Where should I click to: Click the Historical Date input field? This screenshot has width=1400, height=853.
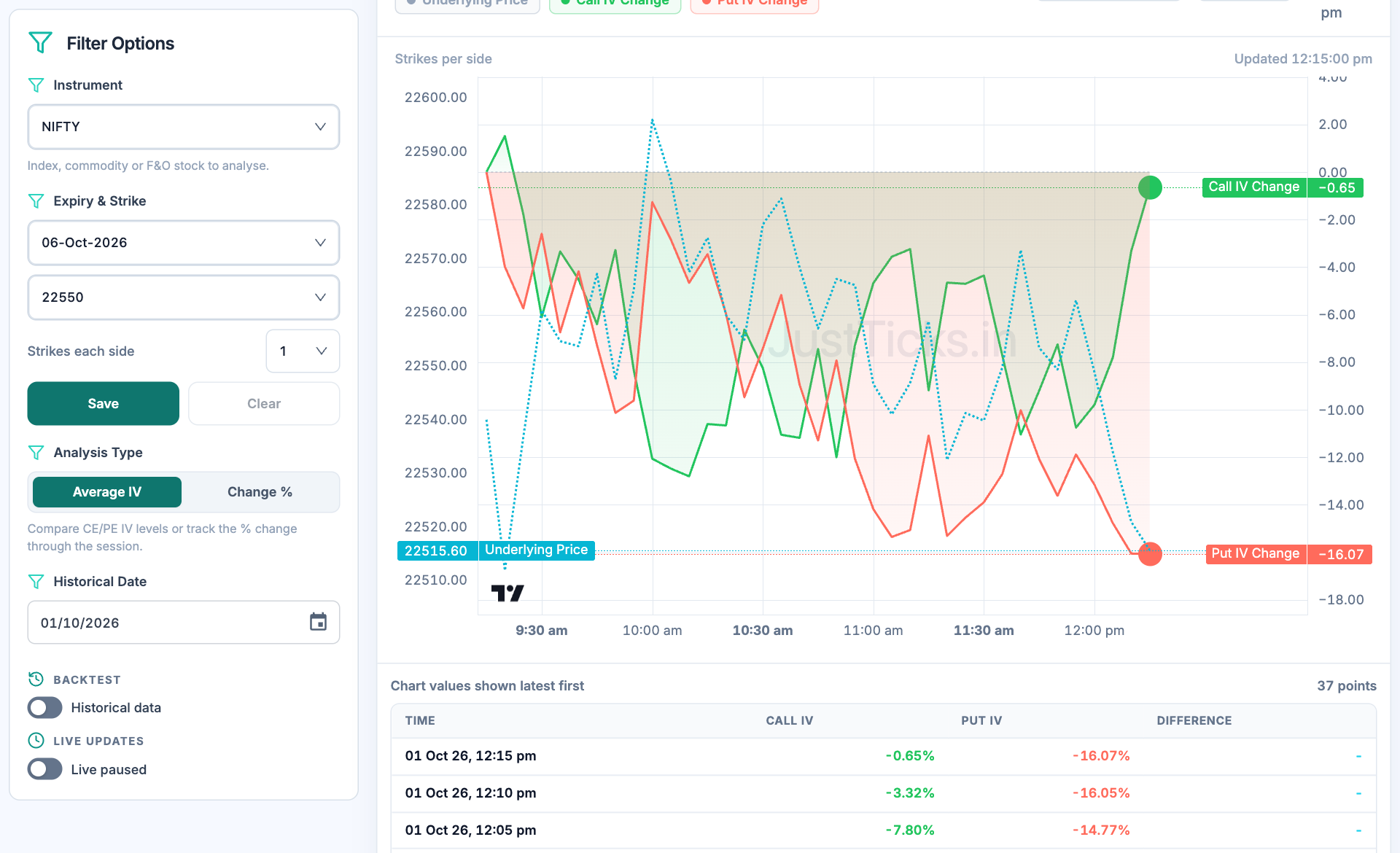pos(184,623)
